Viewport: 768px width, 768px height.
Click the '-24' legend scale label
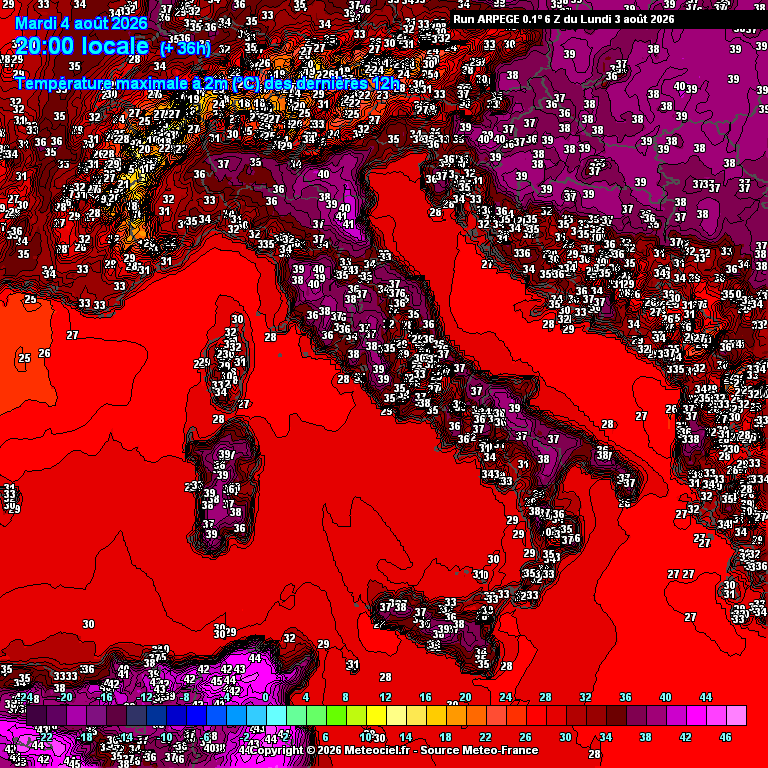coord(26,697)
